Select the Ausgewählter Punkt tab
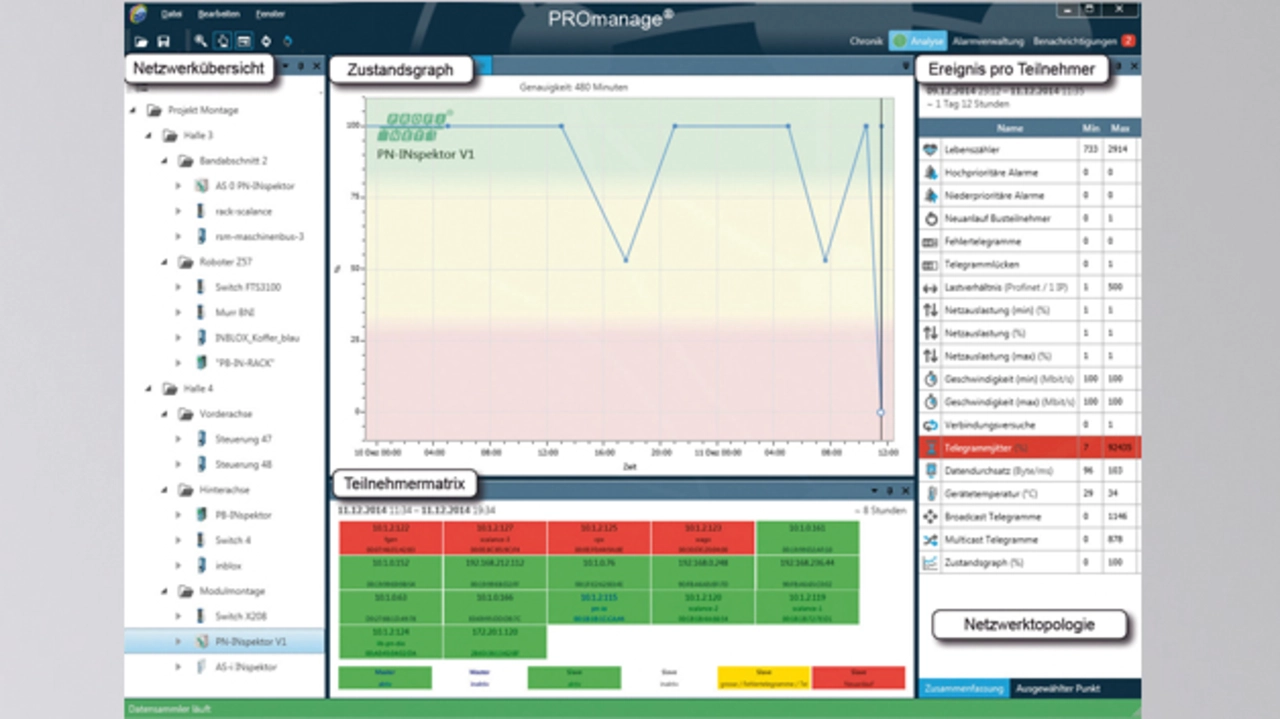The width and height of the screenshot is (1280, 719). click(1056, 688)
